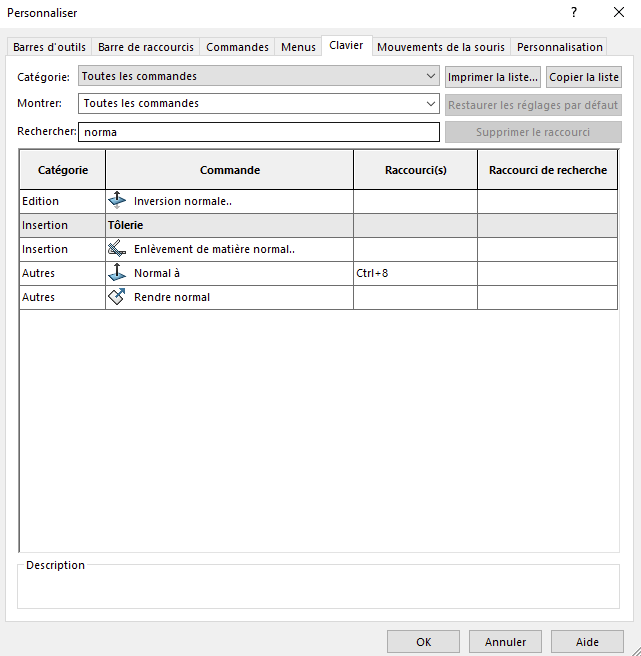Open the help question mark in title bar
Screen dimensions: 641x656
pyautogui.click(x=574, y=13)
